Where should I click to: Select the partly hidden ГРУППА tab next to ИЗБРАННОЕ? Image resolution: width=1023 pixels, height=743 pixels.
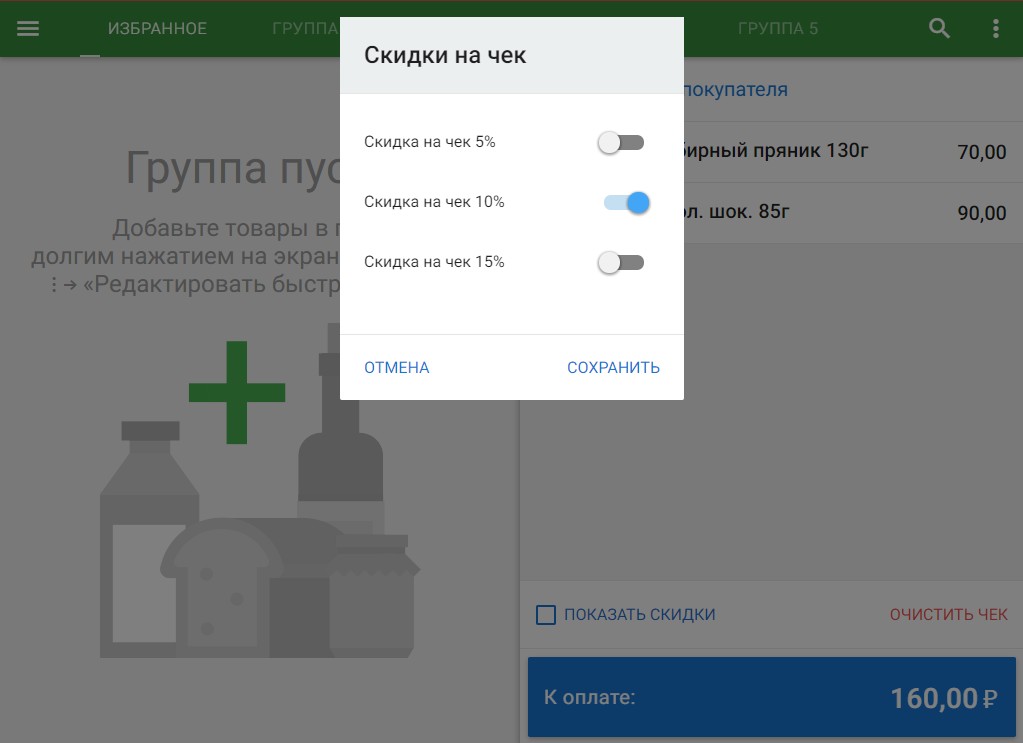[x=305, y=28]
